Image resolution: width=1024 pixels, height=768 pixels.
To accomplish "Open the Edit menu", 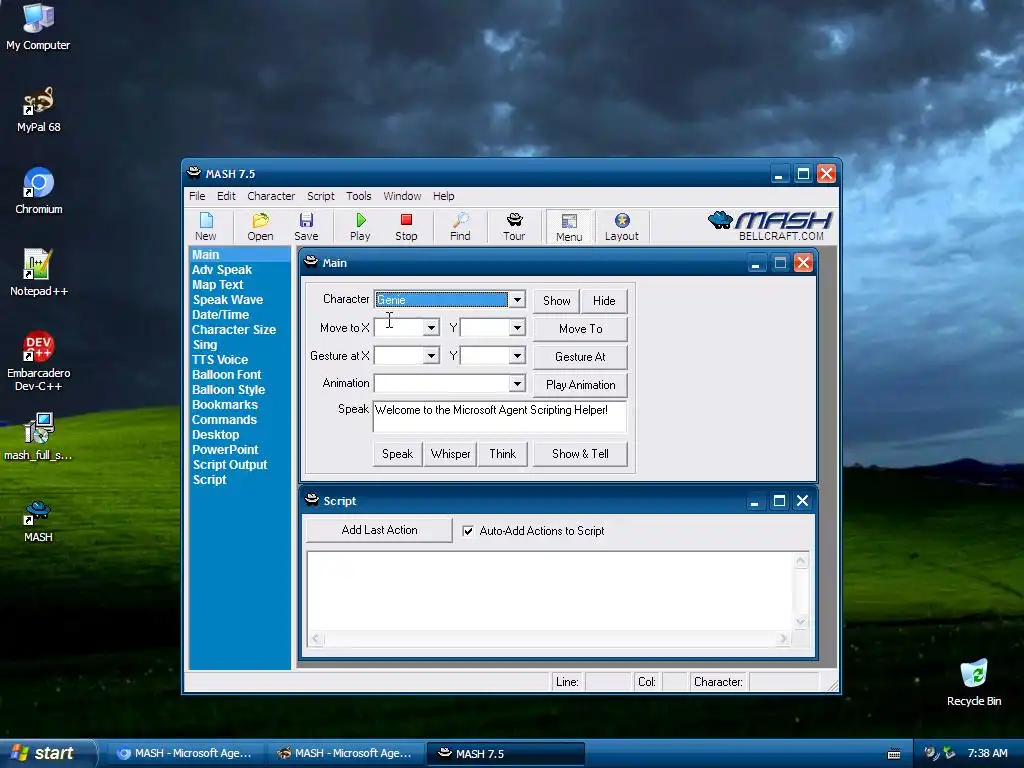I will coord(226,196).
